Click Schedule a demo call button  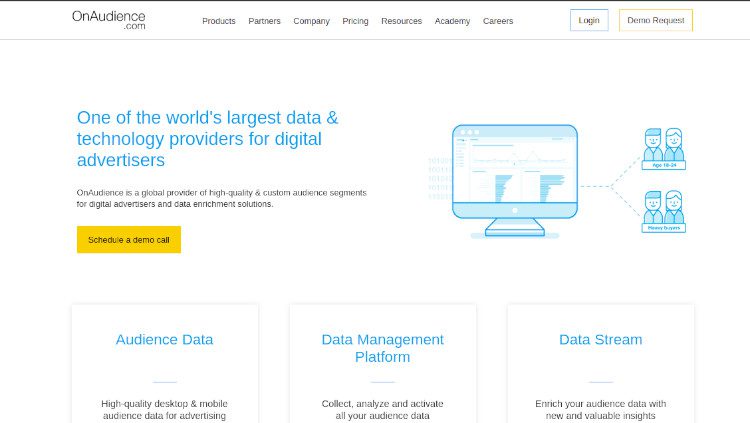129,239
